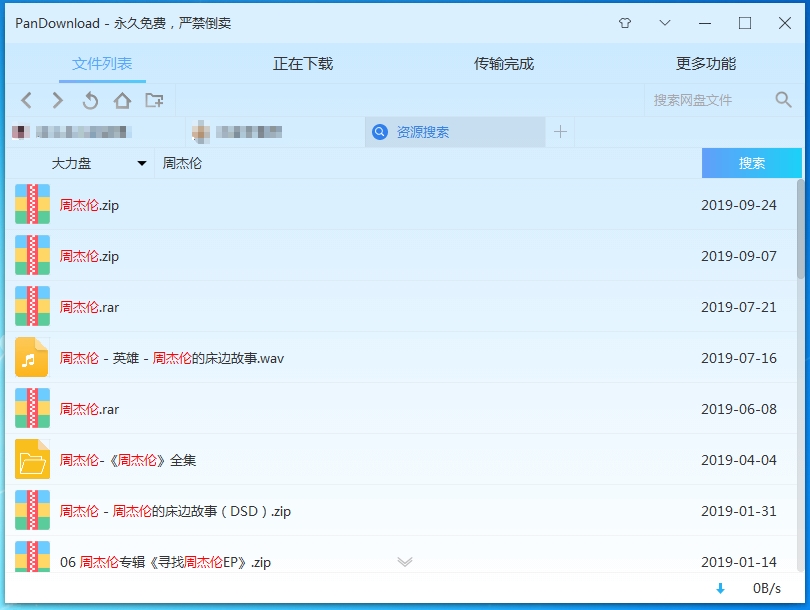Click archive icon of 周杰伦.rar dated 2019-06-08
This screenshot has height=610, width=810.
tap(33, 408)
